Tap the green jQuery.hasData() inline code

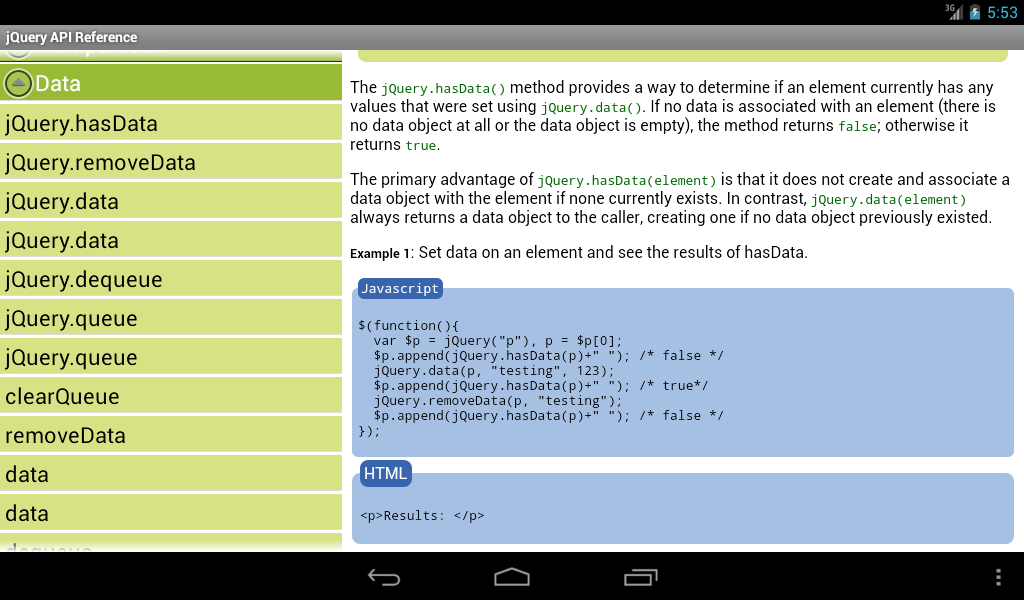point(443,89)
